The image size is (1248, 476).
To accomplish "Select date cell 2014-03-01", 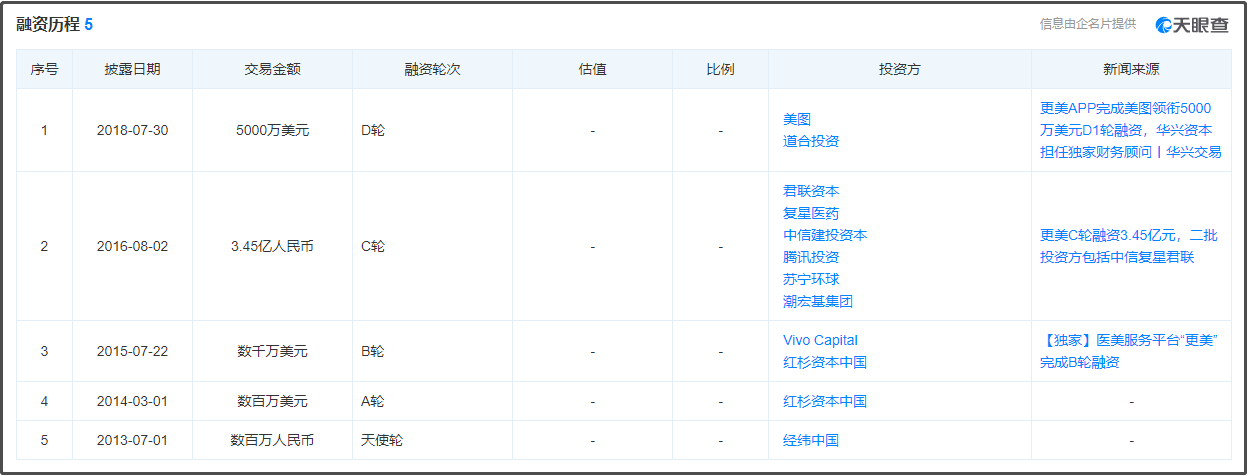I will [x=132, y=401].
